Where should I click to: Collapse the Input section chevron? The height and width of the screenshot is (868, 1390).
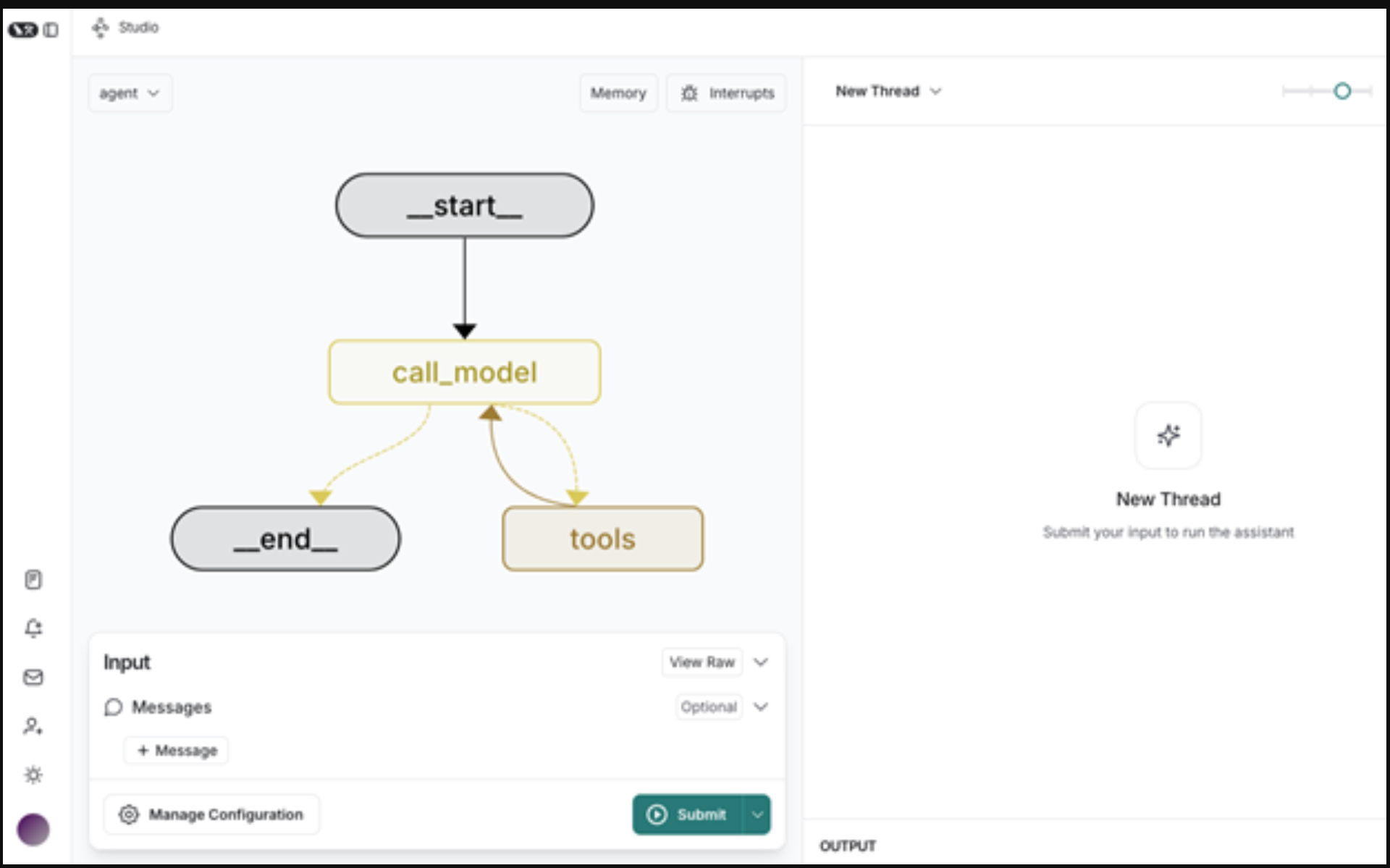(761, 662)
